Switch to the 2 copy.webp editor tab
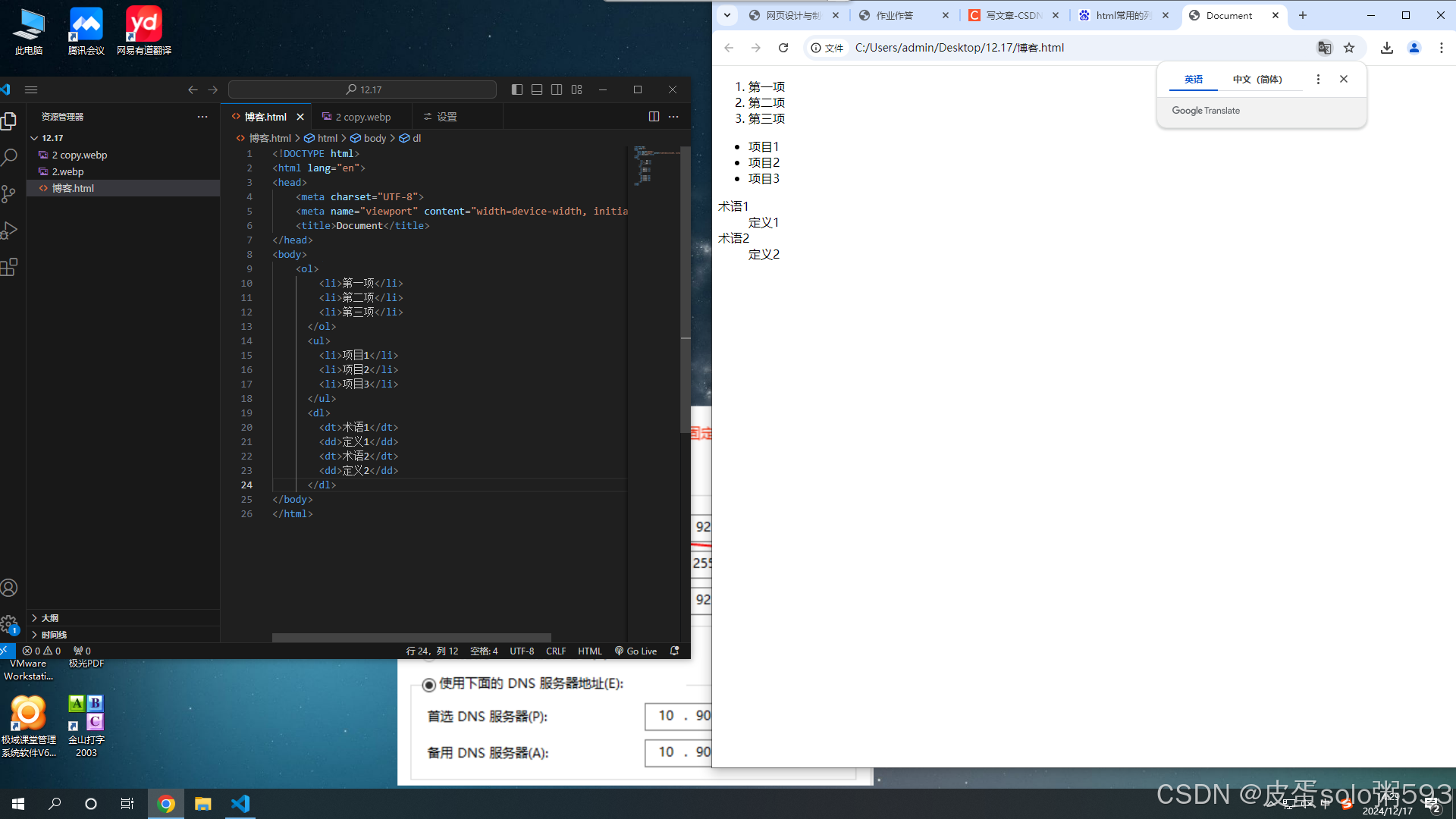Viewport: 1456px width, 819px height. (x=362, y=117)
